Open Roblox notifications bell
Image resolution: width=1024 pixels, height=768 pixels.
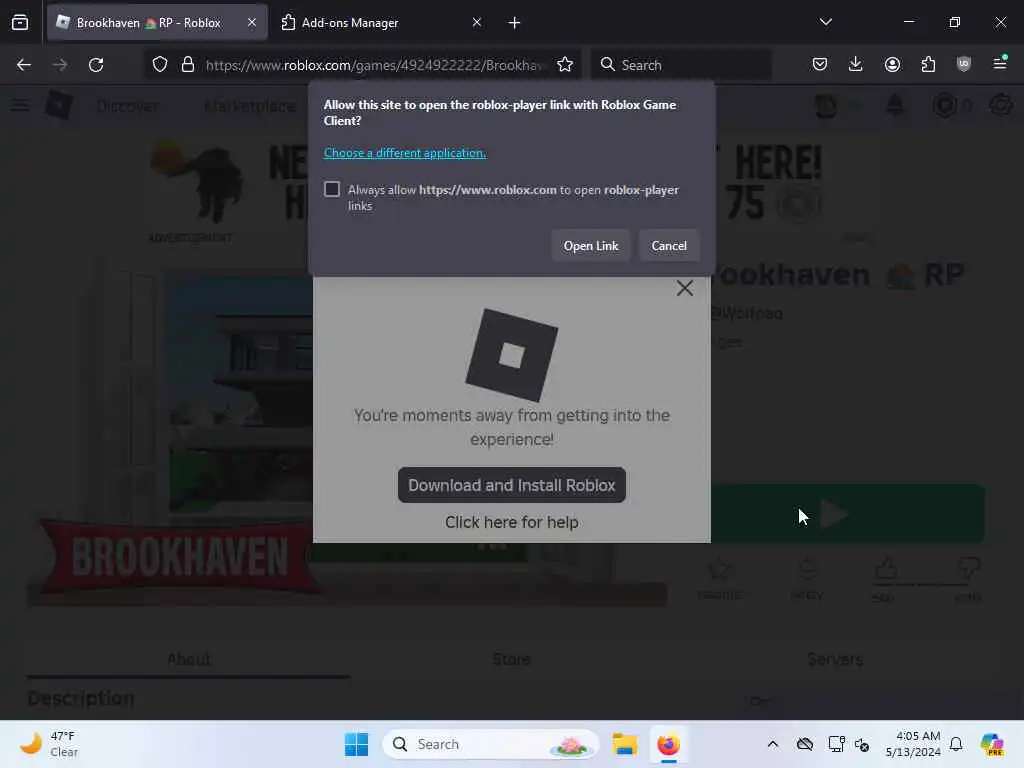pos(895,105)
